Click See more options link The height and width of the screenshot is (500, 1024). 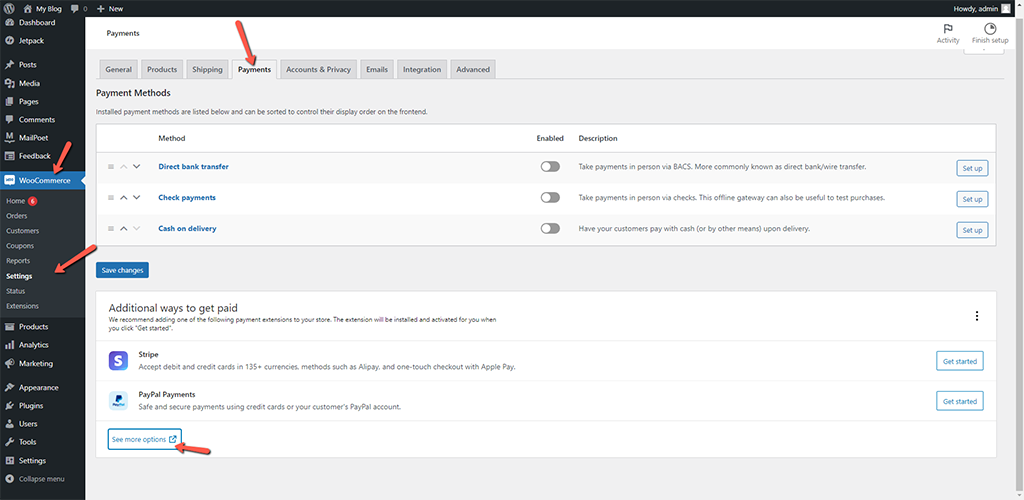coord(144,439)
